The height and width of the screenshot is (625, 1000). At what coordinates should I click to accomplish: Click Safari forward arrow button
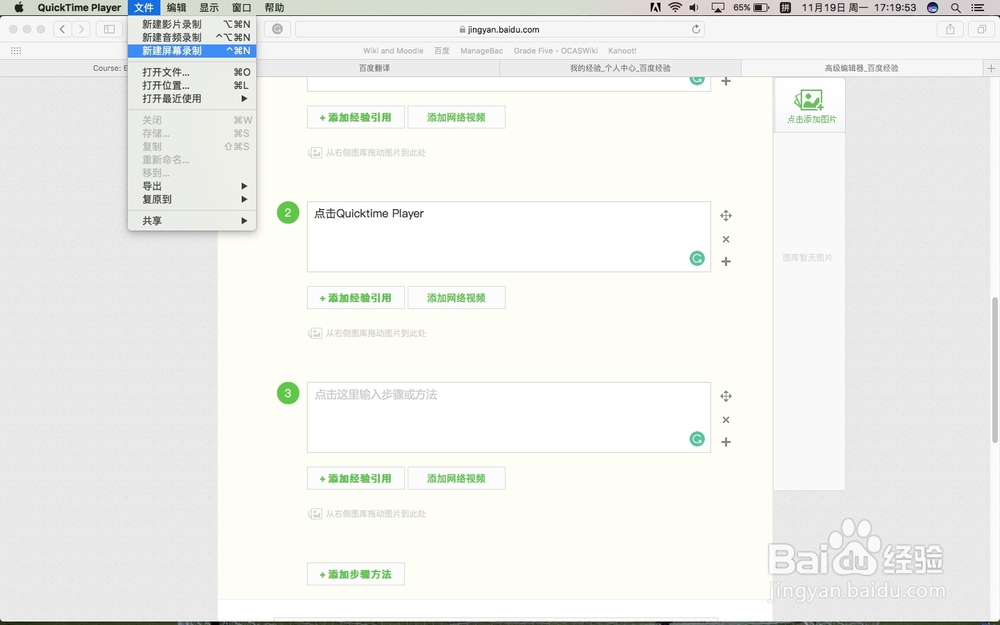click(x=81, y=29)
